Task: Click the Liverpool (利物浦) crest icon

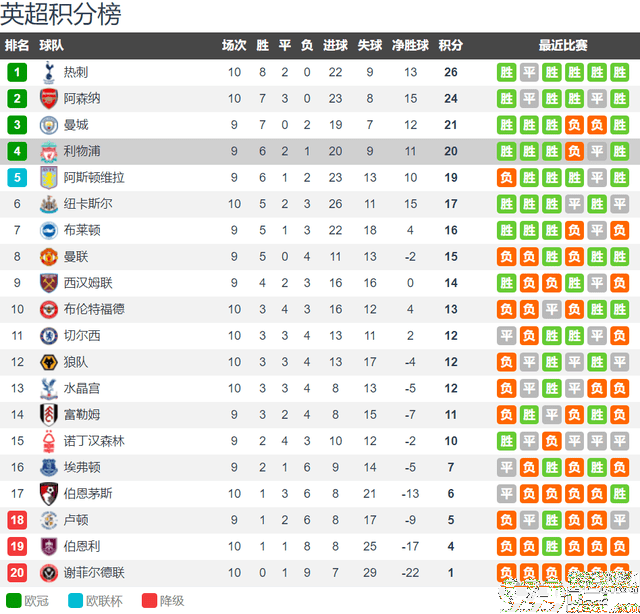Action: [49, 151]
